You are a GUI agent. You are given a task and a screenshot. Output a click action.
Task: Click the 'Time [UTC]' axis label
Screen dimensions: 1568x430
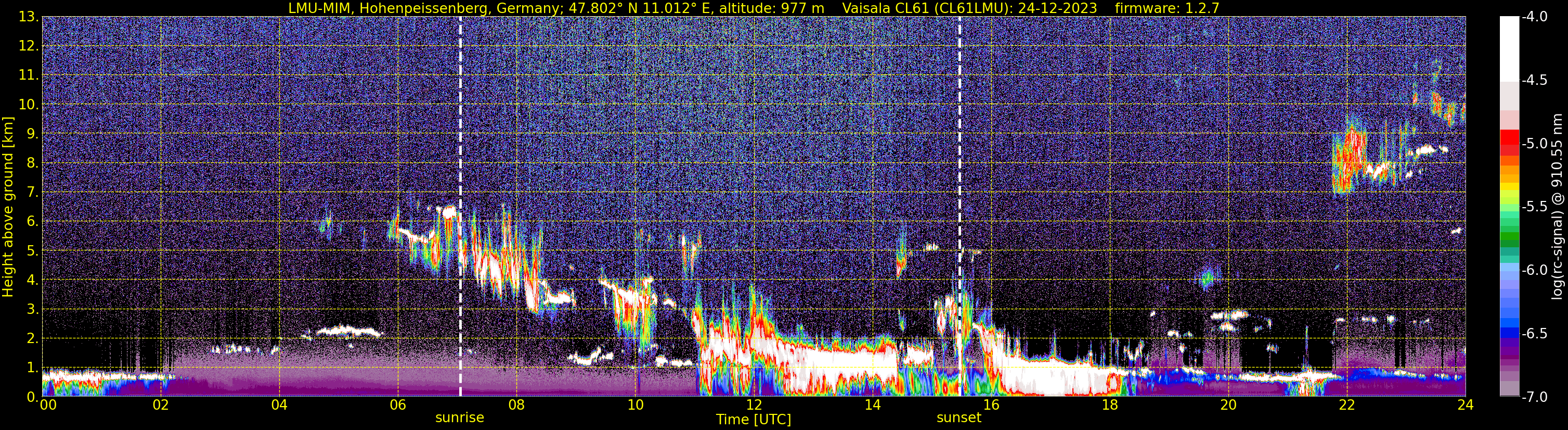[x=754, y=419]
